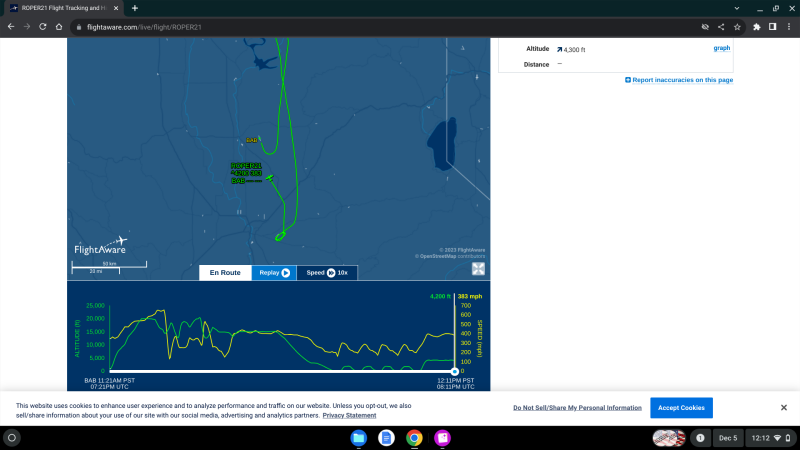Image resolution: width=800 pixels, height=450 pixels.
Task: Open the pink app on shelf
Action: tap(442, 438)
